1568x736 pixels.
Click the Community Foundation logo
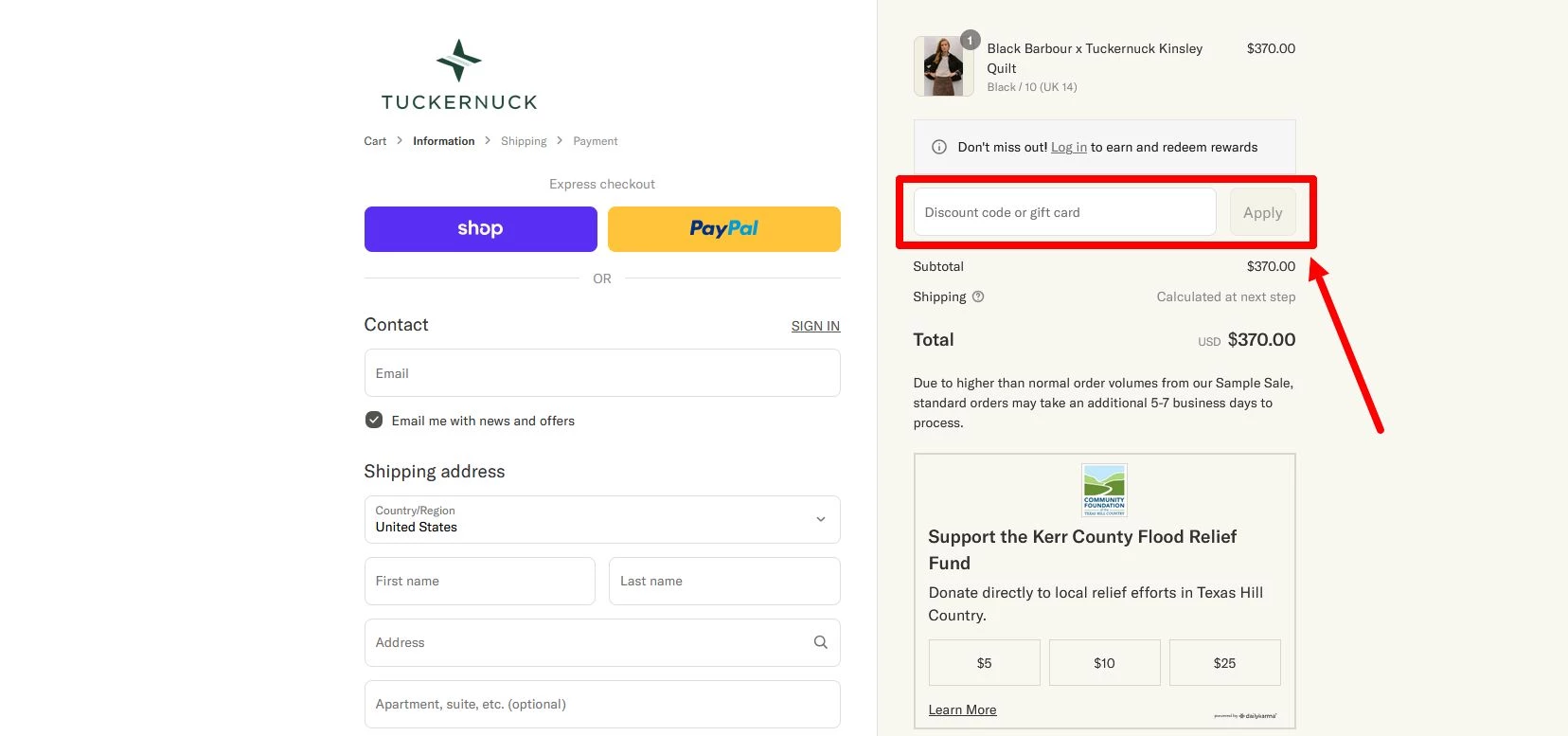point(1104,490)
